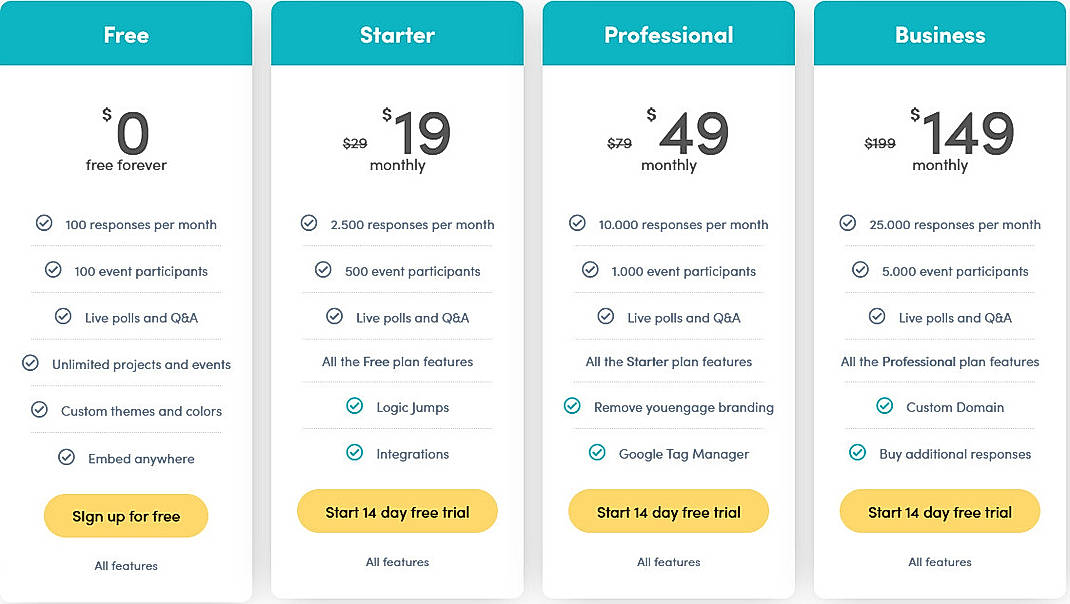Select the checkmark beside Buy additional responses

point(857,453)
